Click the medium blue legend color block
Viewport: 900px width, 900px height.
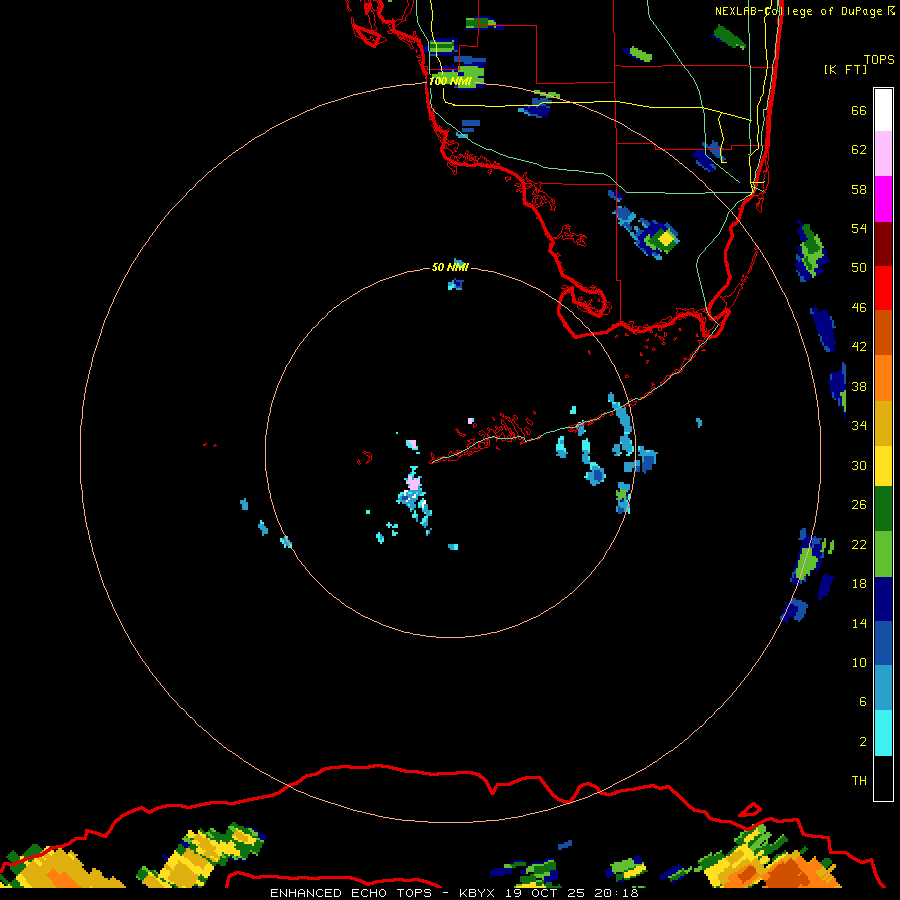click(x=883, y=644)
